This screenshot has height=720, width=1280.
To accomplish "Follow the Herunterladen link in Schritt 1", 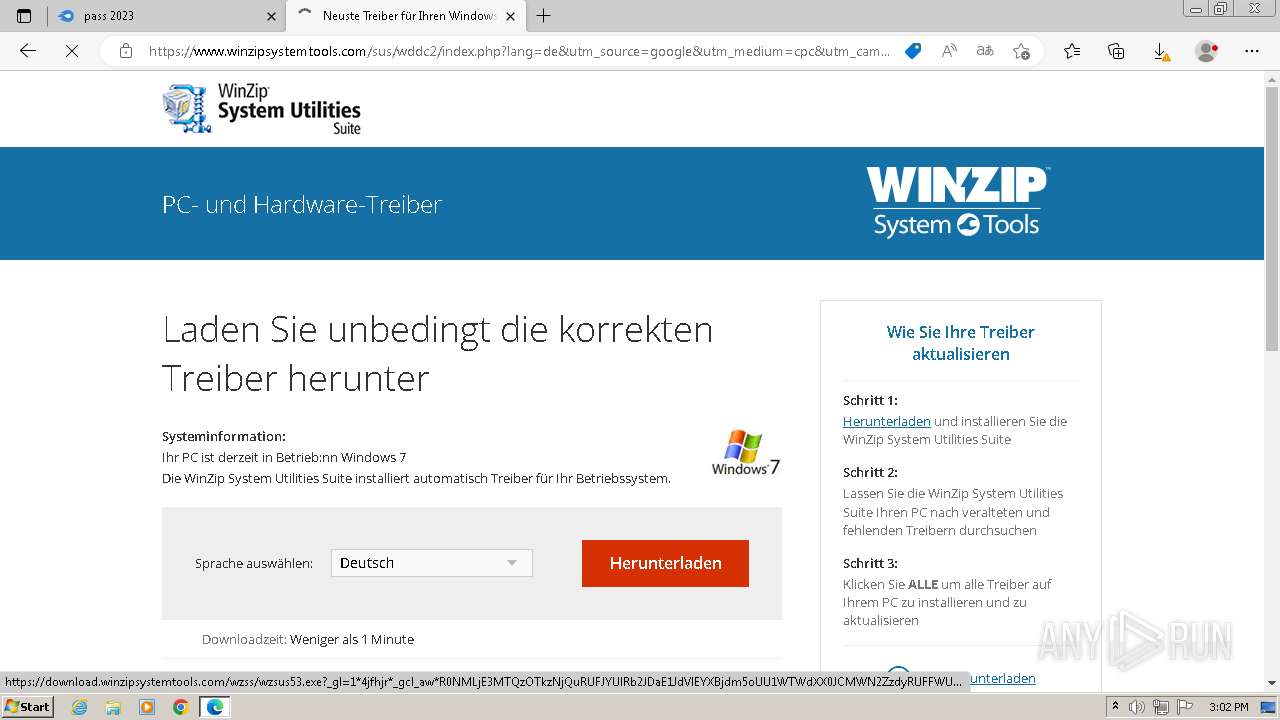I will click(x=886, y=421).
